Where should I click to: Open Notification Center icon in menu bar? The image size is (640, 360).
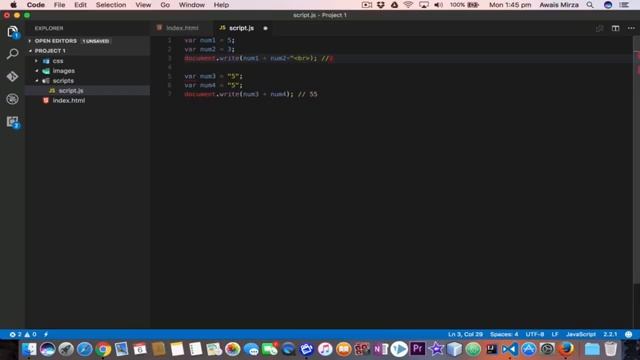[x=624, y=5]
